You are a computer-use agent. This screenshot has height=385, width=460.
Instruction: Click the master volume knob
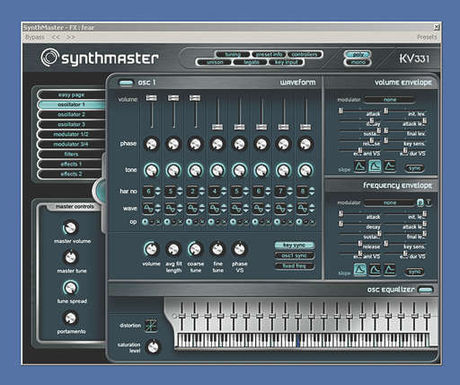70,228
